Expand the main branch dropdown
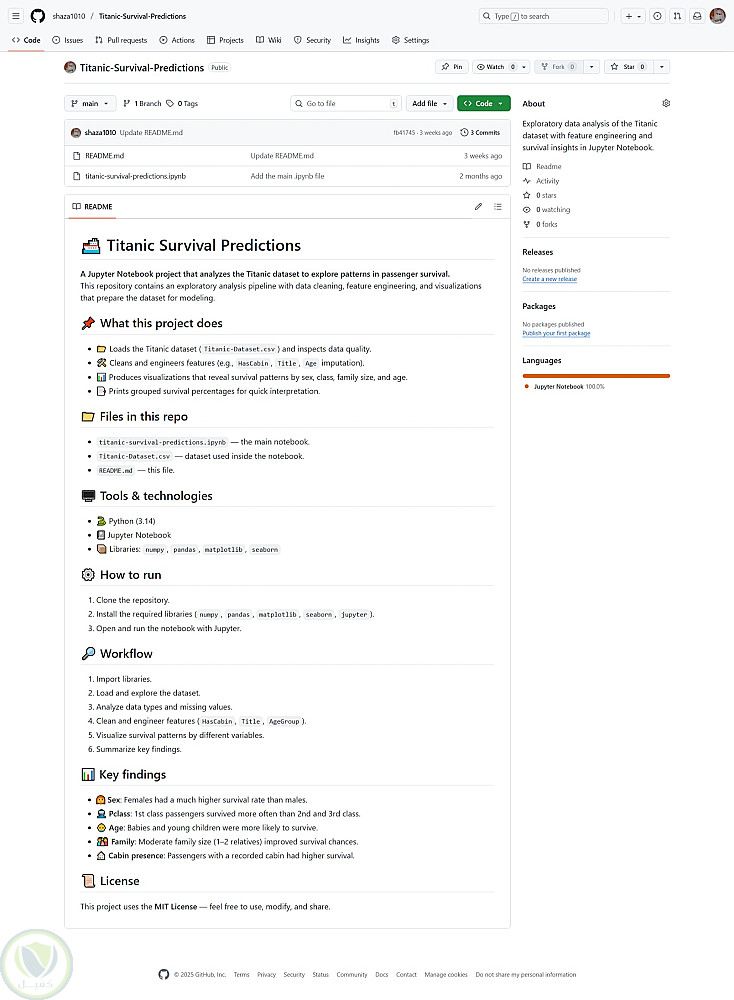 tap(90, 103)
